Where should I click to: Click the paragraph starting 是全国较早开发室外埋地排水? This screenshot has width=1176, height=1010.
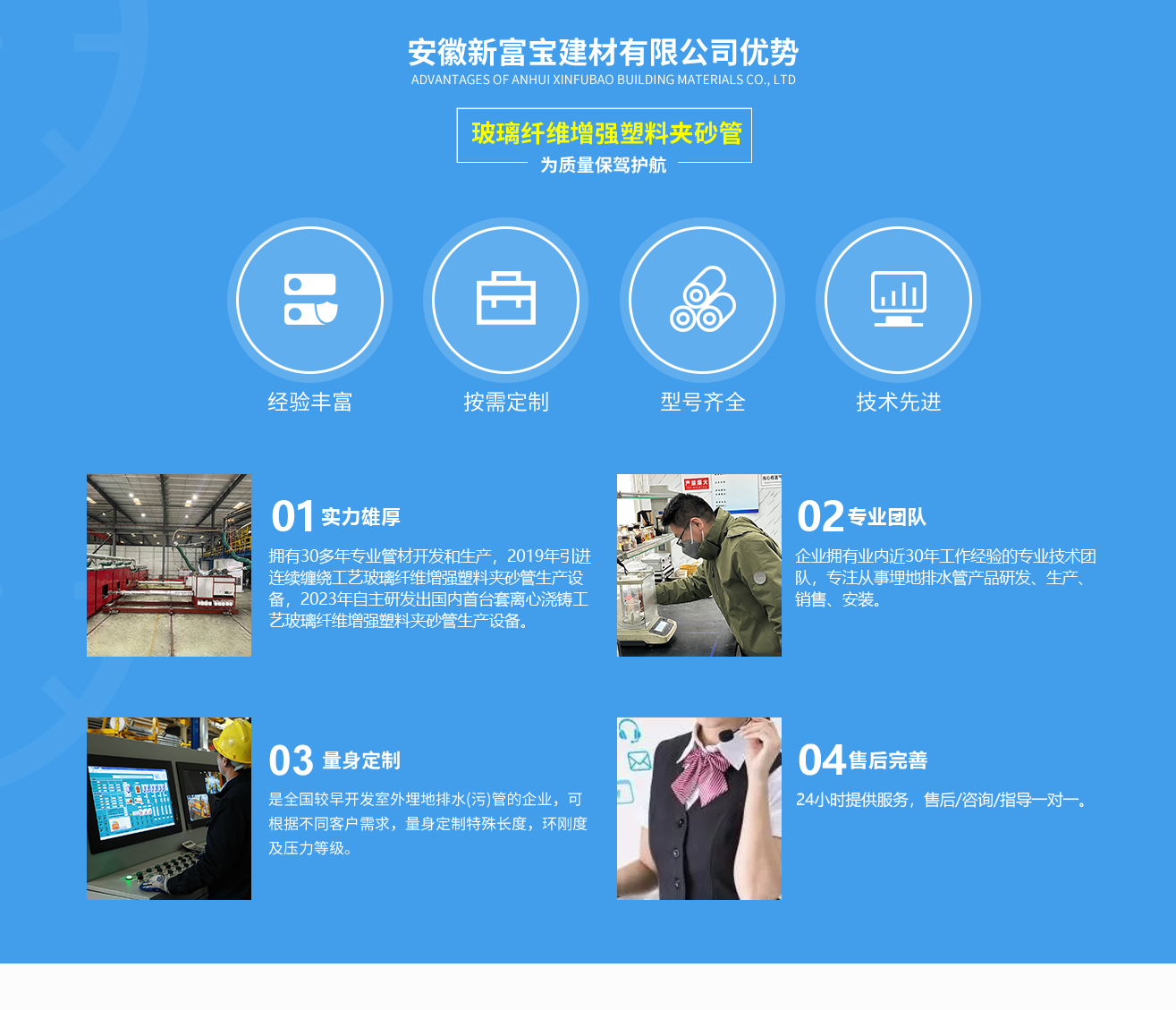pos(428,823)
